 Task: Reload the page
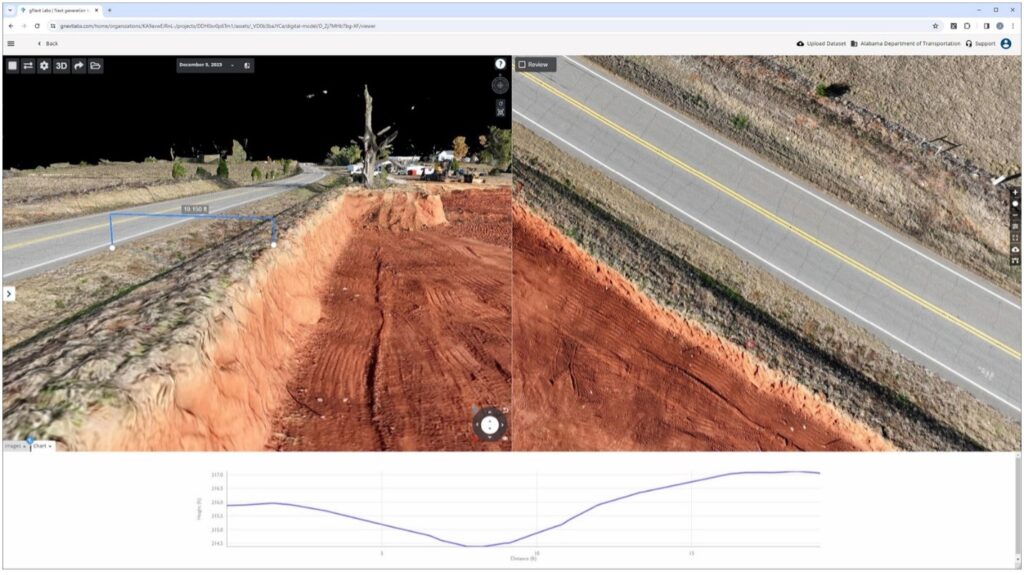point(37,26)
